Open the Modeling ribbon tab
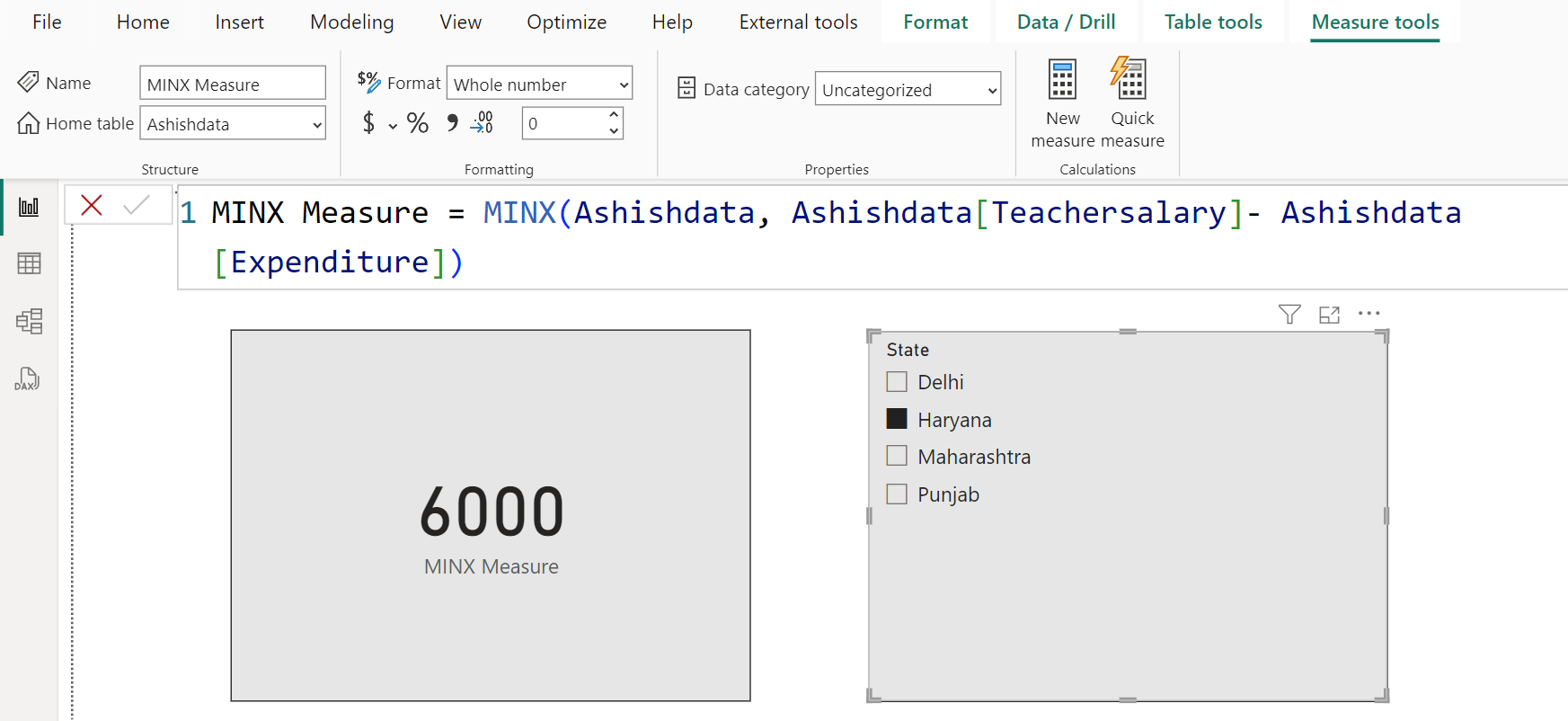The image size is (1568, 721). tap(351, 22)
